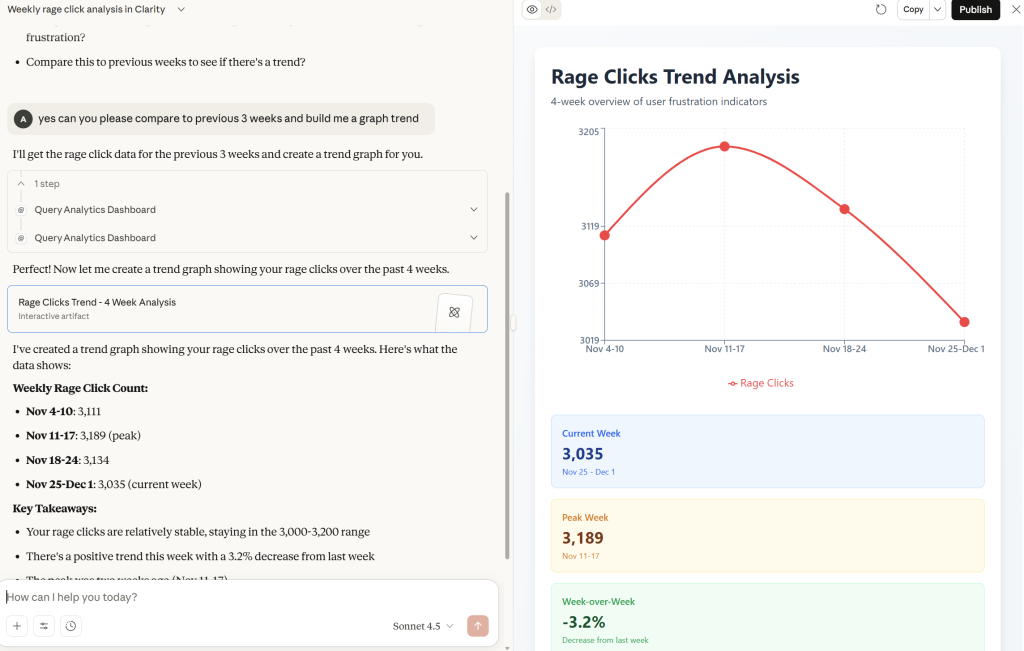The width and height of the screenshot is (1024, 651).
Task: Expand first Query Analytics Dashboard step
Action: (x=473, y=210)
